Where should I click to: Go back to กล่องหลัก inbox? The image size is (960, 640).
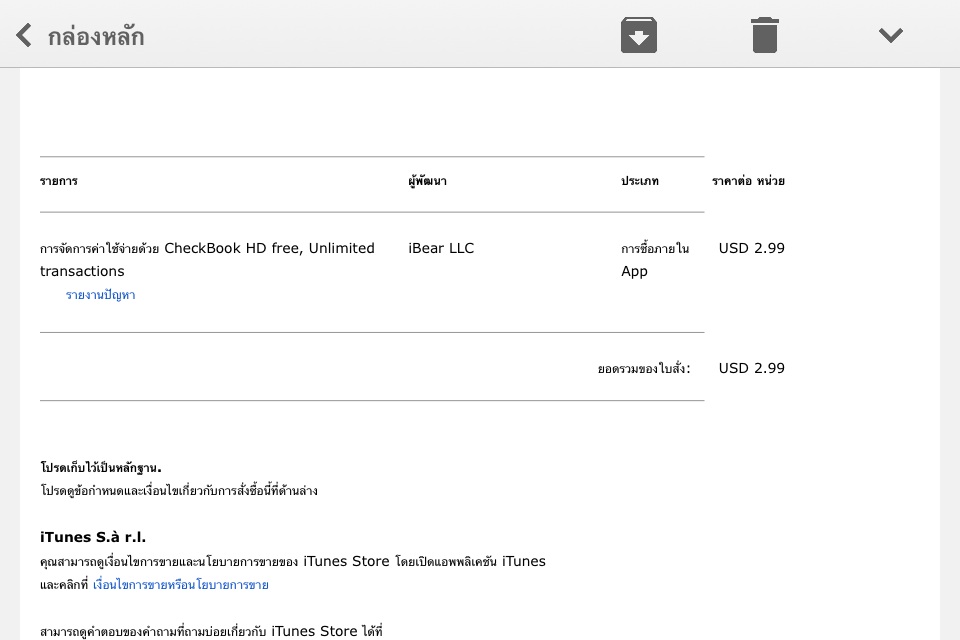[24, 36]
